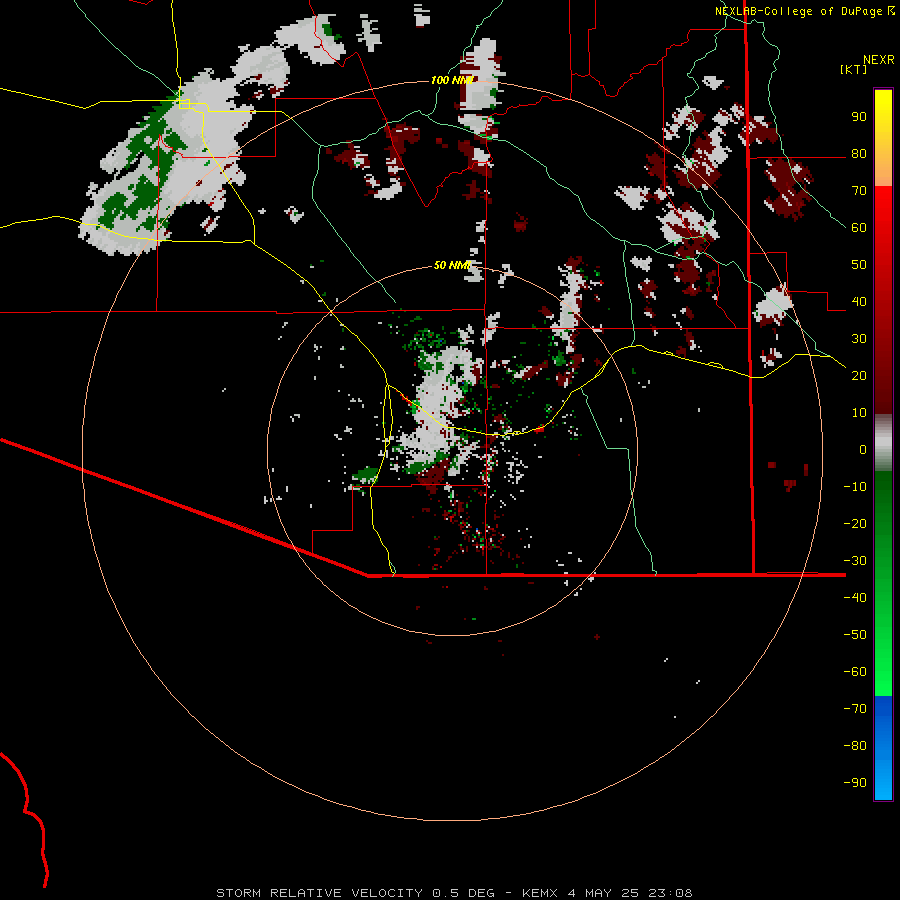Viewport: 900px width, 900px height.
Task: Click the 20 value on velocity scale
Action: tap(859, 376)
